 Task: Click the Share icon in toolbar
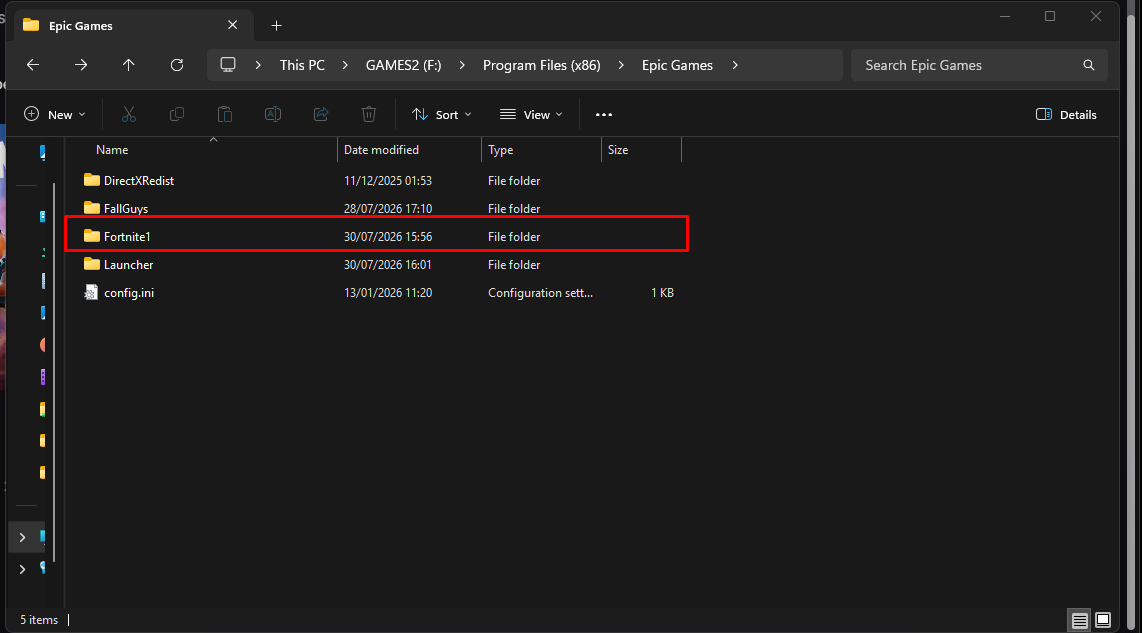321,114
